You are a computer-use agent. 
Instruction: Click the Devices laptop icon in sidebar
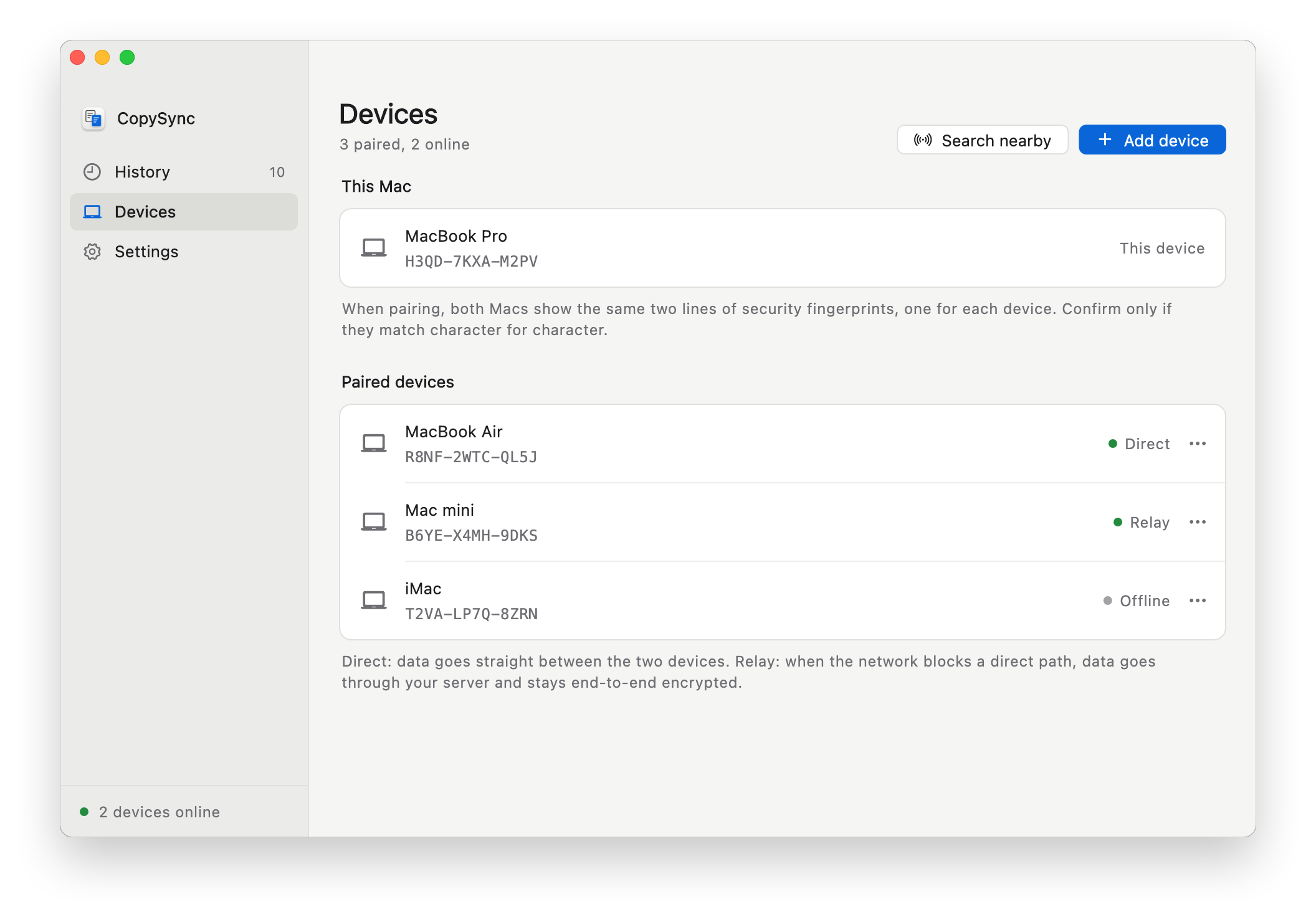[x=92, y=212]
